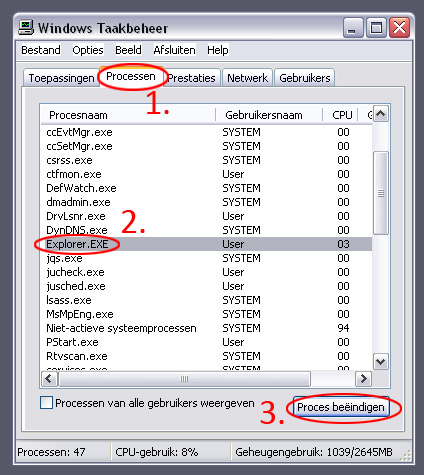The width and height of the screenshot is (424, 475).
Task: Switch to the Toepassingen tab
Action: click(61, 78)
